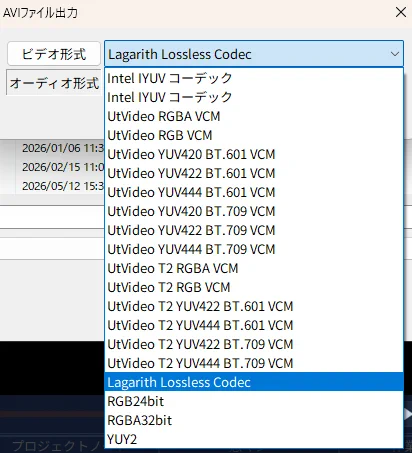Pick UtVideo YUV444 BT.709 VCM
Viewport: 412px width, 453px height.
pyautogui.click(x=254, y=249)
